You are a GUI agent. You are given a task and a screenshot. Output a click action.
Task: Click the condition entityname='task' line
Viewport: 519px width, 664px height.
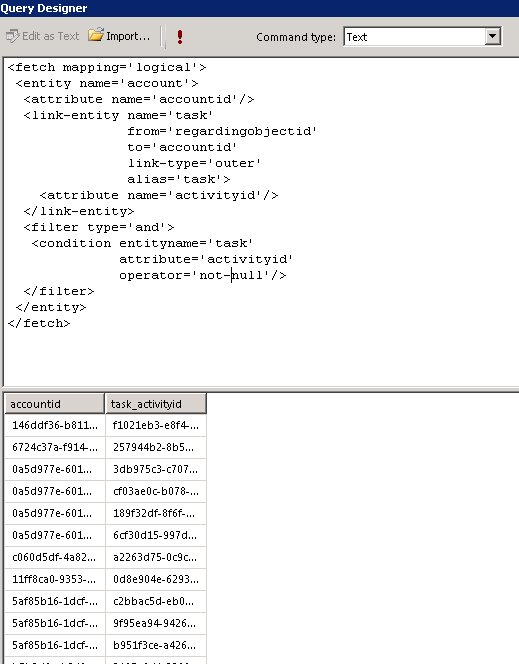(x=142, y=243)
